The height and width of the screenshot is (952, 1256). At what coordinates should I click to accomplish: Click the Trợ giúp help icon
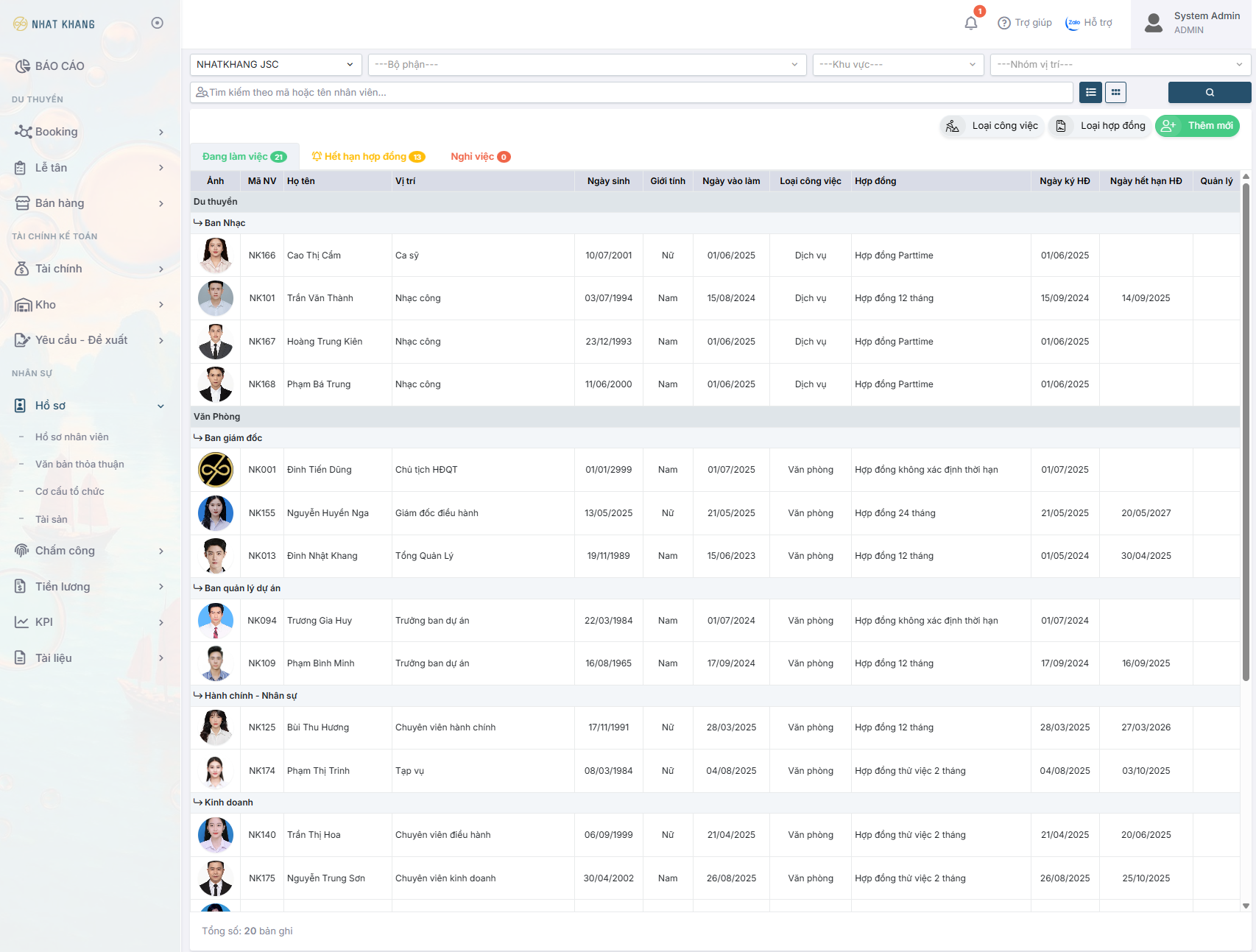pyautogui.click(x=1003, y=23)
